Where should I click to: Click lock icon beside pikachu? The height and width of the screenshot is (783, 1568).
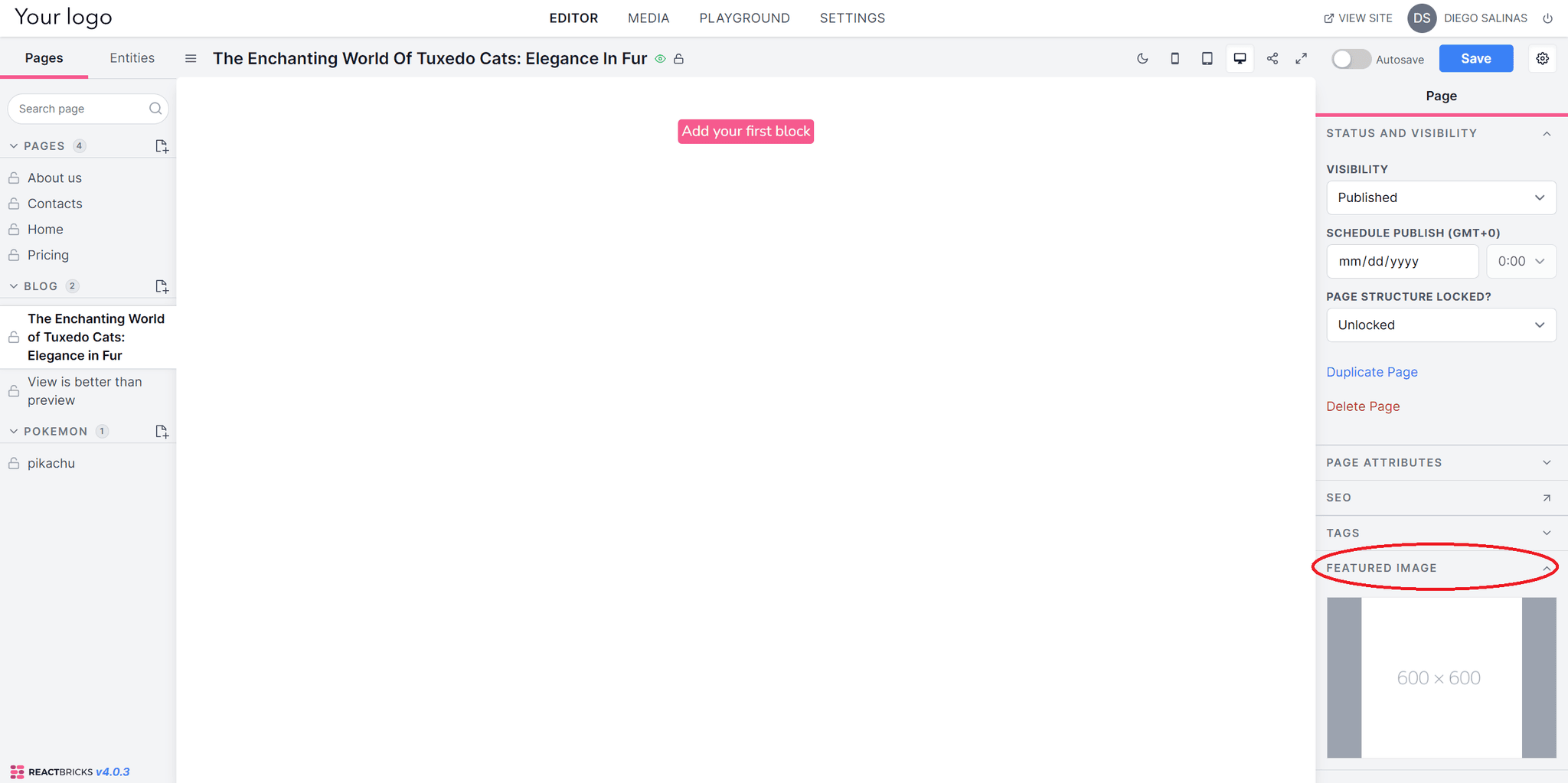[14, 463]
